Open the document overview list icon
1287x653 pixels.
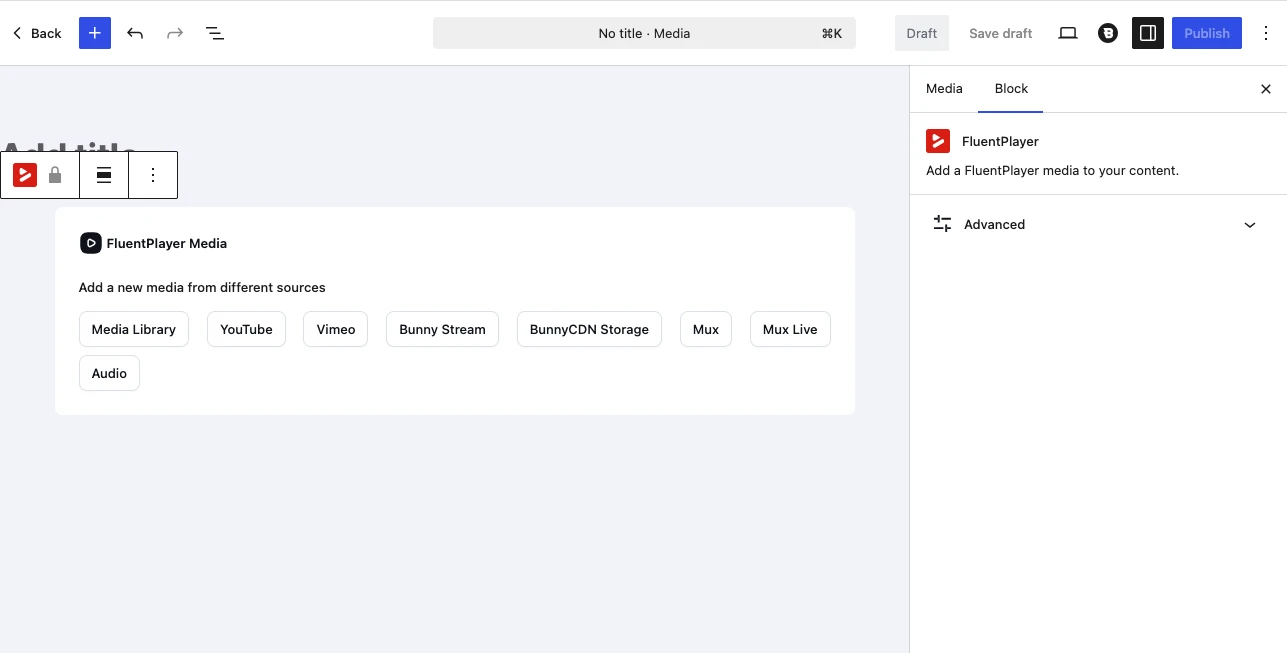(x=215, y=33)
